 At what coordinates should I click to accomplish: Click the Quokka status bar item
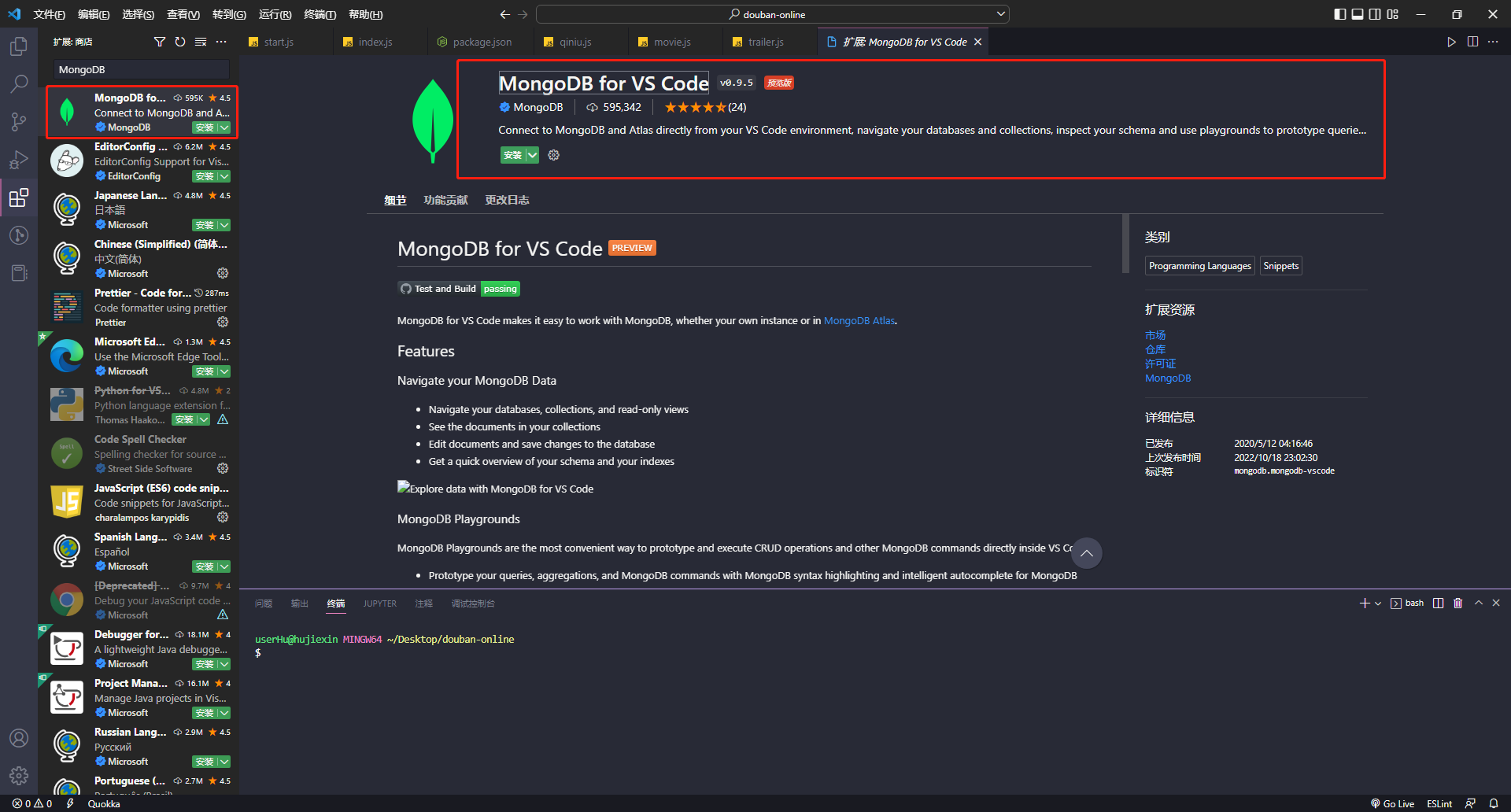pyautogui.click(x=104, y=803)
